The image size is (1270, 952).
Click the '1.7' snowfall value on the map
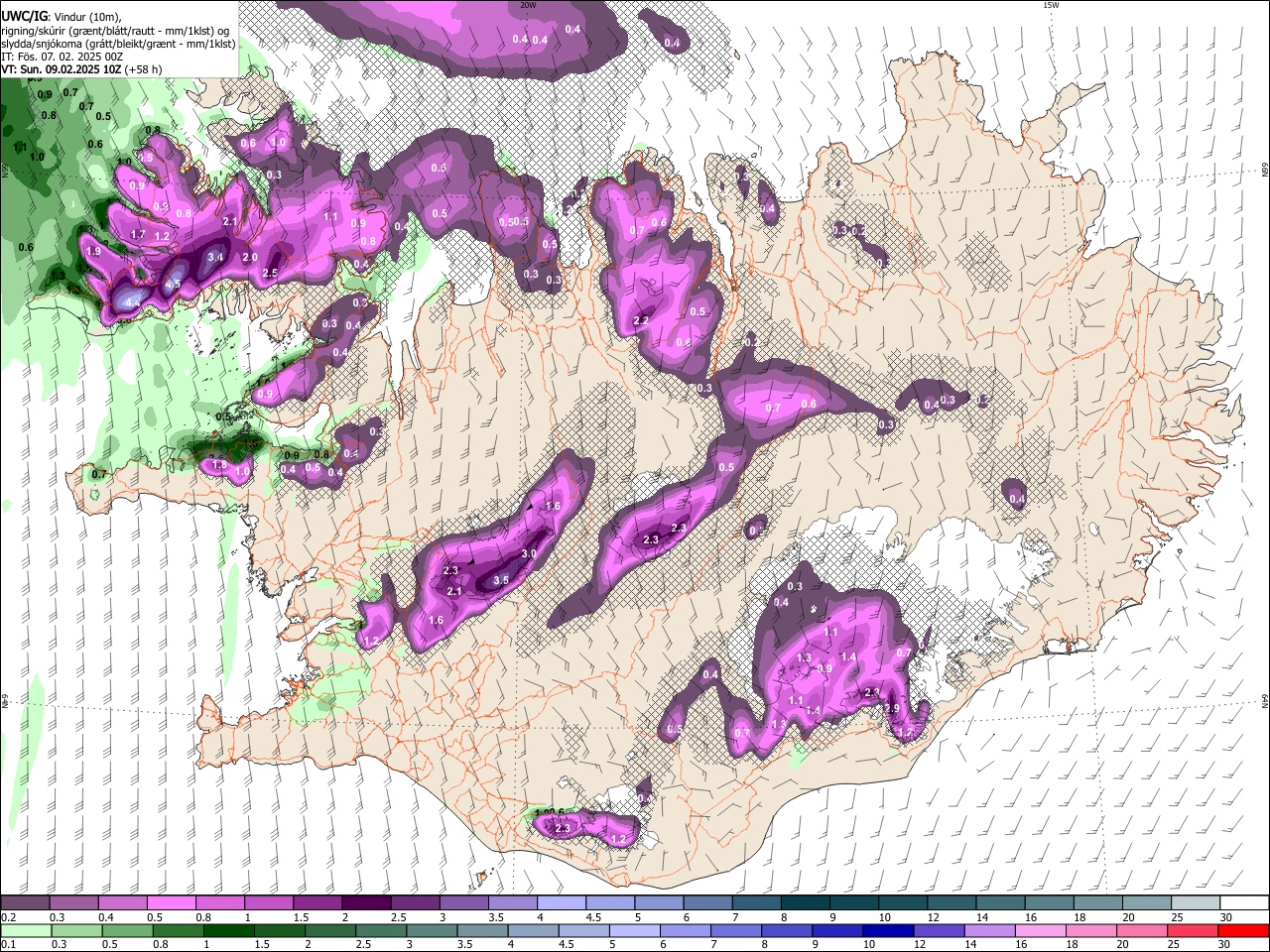click(138, 235)
